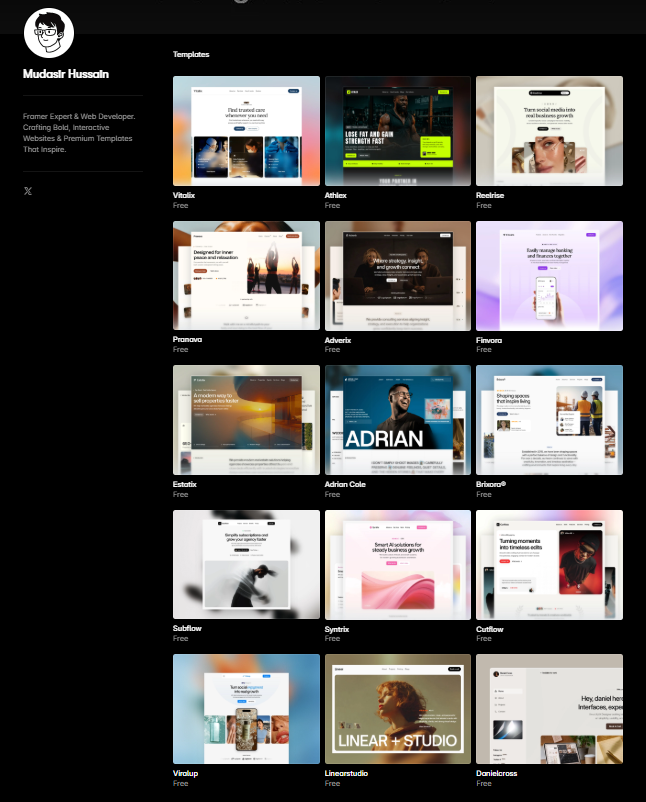646x802 pixels.
Task: Open the Adverix template thumbnail
Action: [x=397, y=276]
